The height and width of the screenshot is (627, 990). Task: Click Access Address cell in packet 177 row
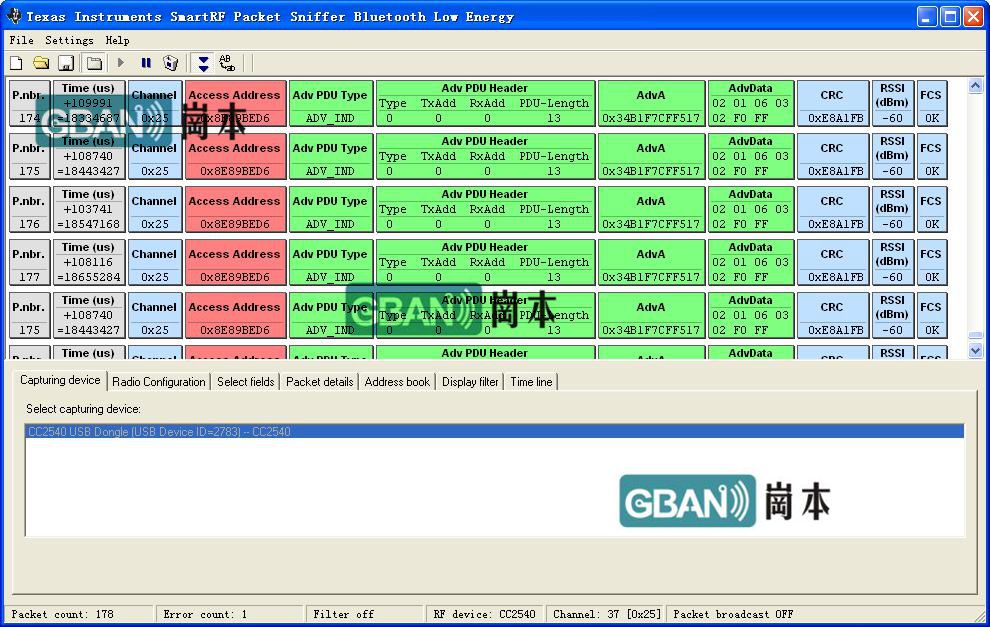[236, 263]
